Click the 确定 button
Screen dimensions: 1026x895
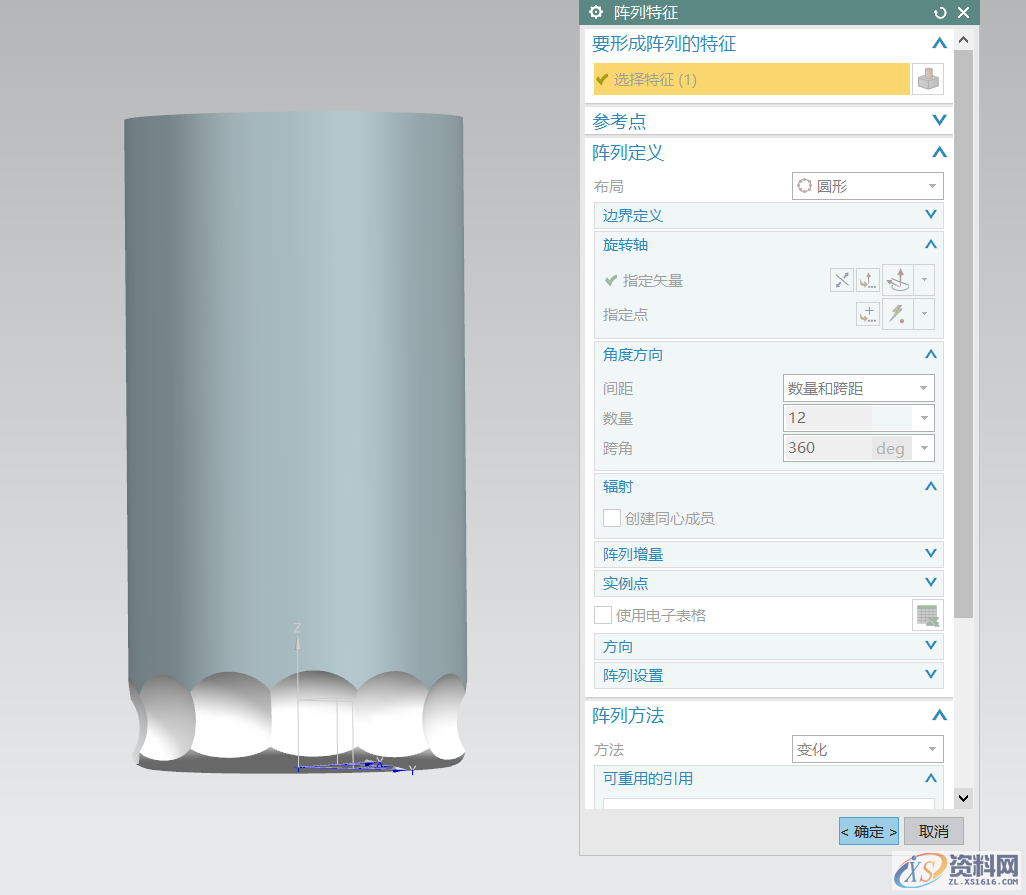tap(868, 831)
